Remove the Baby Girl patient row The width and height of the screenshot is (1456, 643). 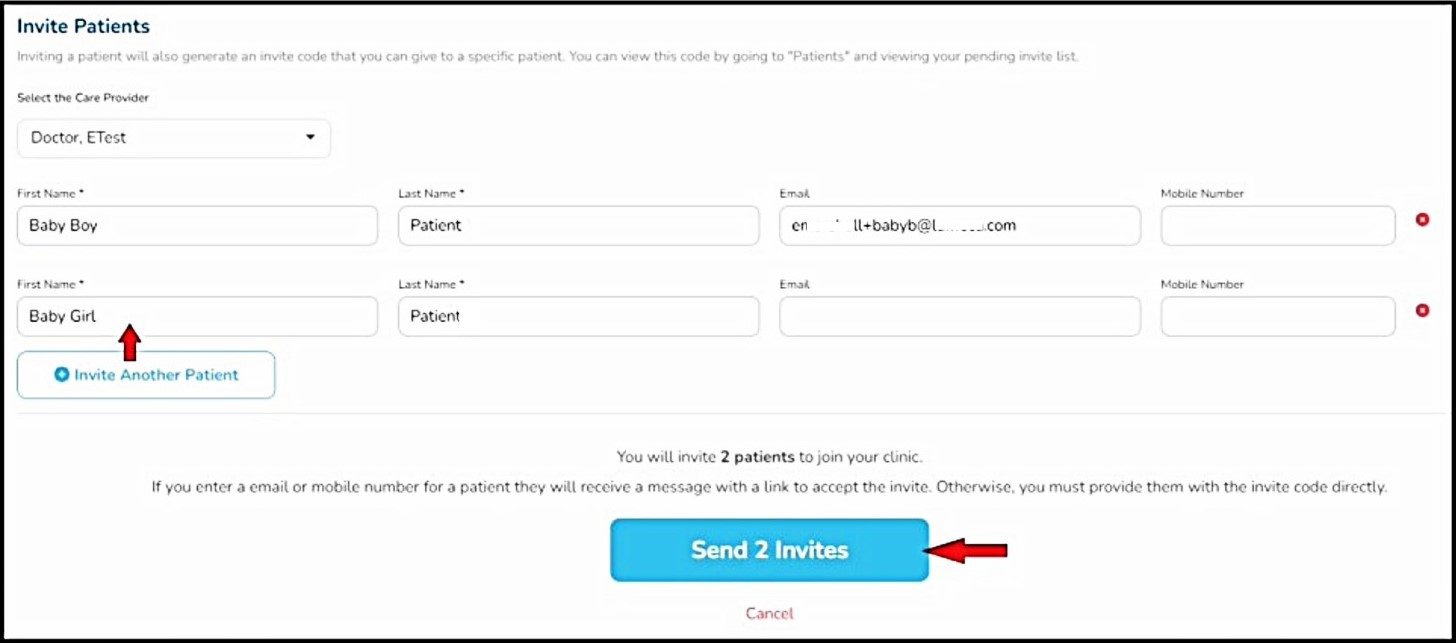1422,311
